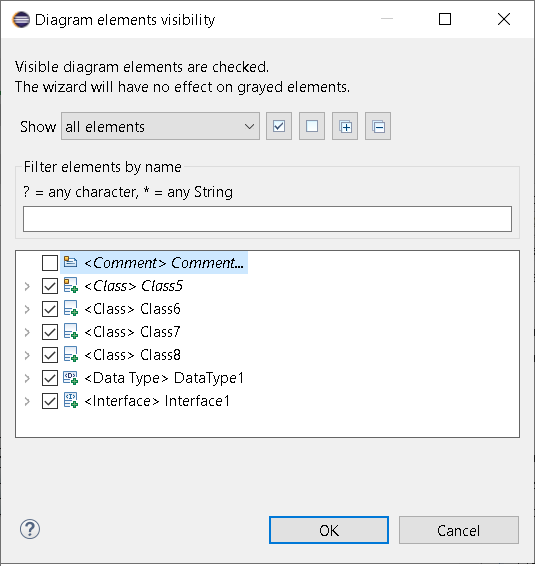Screen dimensions: 535x566
Task: Open help via the question mark icon
Action: click(x=30, y=529)
